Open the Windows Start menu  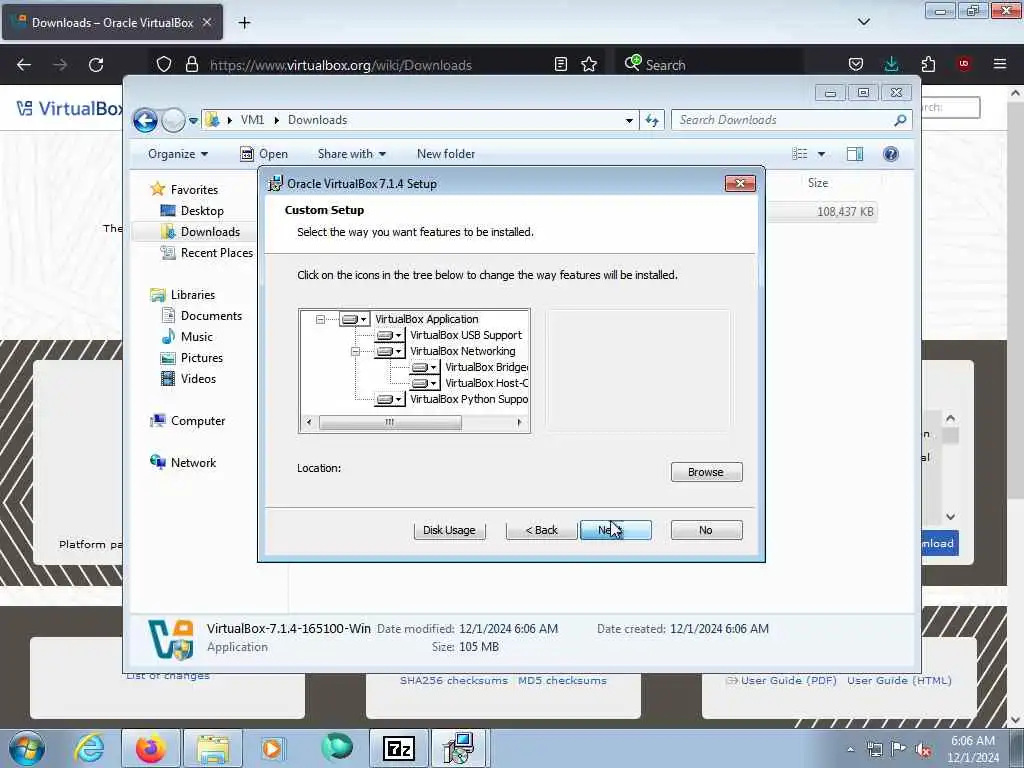click(x=27, y=748)
